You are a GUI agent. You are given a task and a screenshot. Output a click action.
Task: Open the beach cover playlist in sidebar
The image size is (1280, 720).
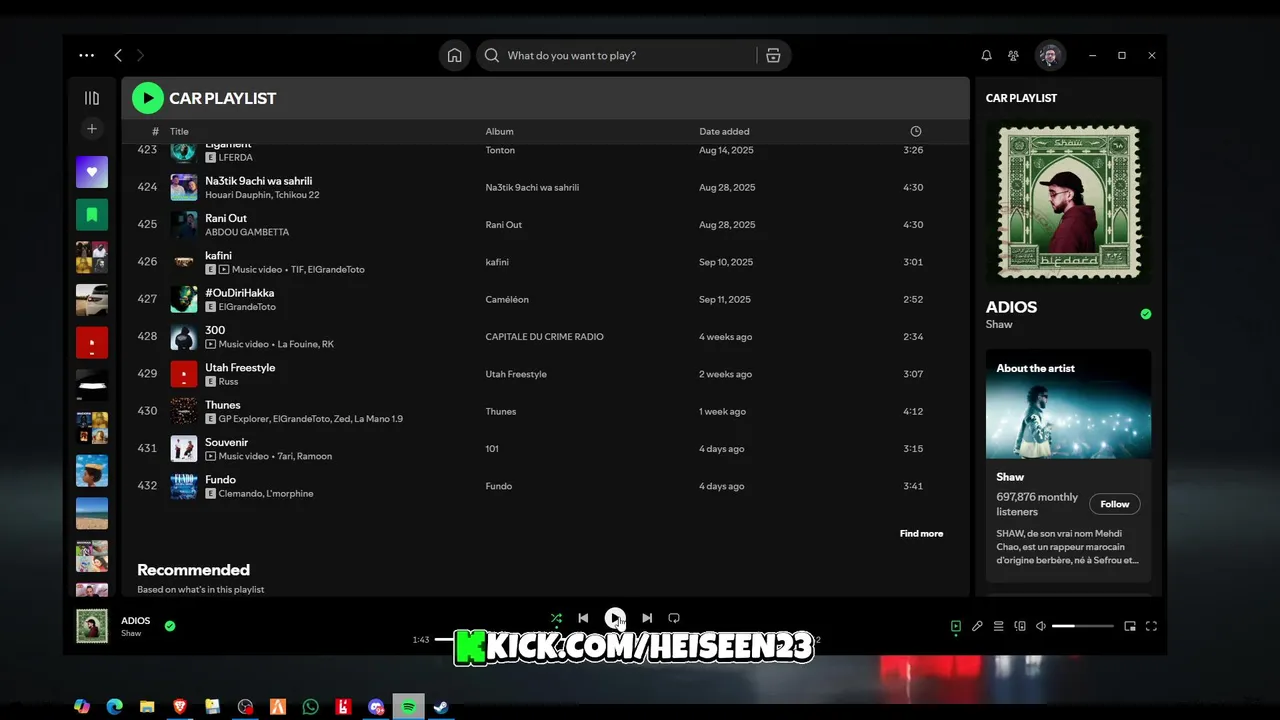[x=92, y=513]
